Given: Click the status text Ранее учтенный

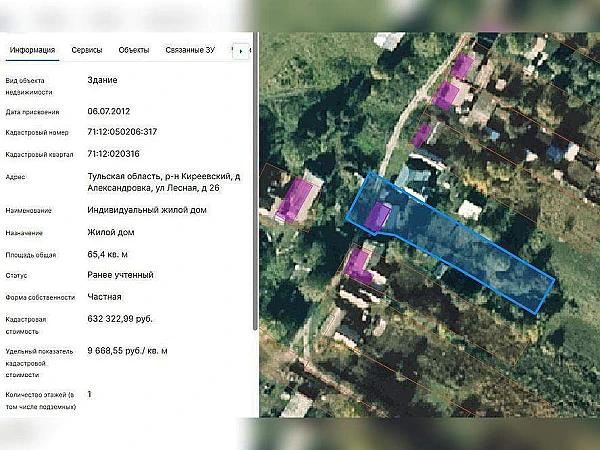Looking at the screenshot, I should pyautogui.click(x=120, y=275).
